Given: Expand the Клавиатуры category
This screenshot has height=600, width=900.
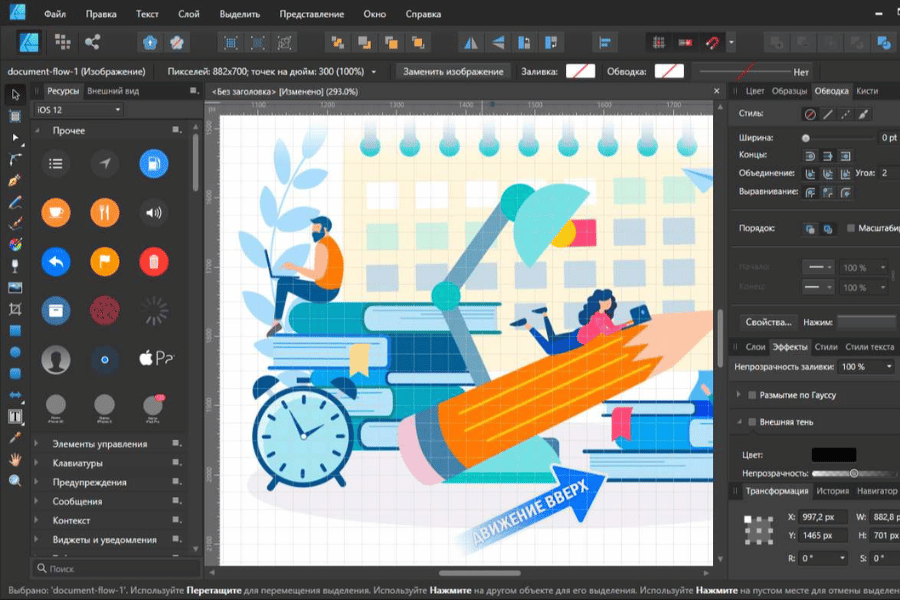Looking at the screenshot, I should (x=37, y=463).
